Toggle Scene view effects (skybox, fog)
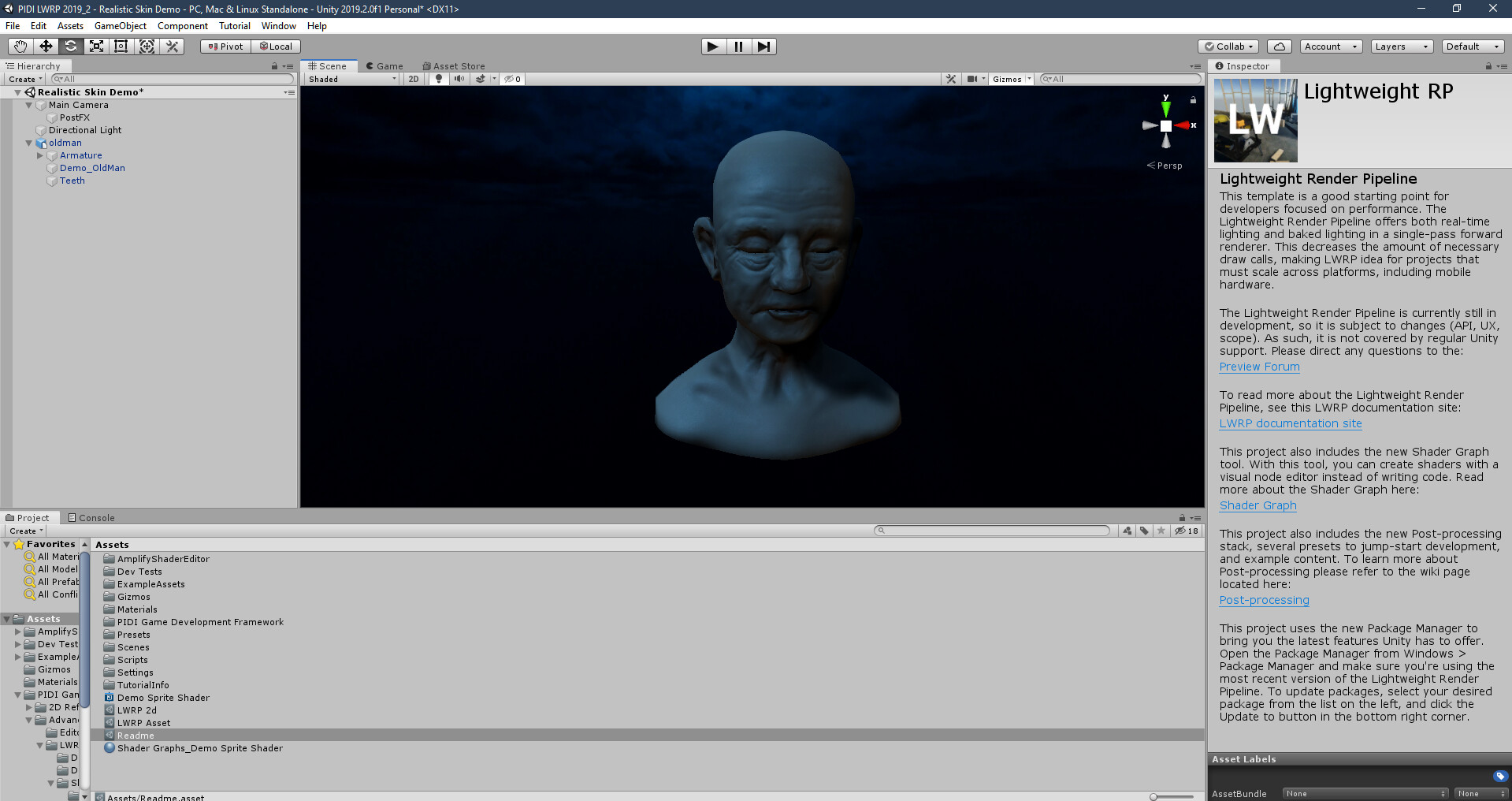This screenshot has width=1512, height=801. [x=480, y=79]
